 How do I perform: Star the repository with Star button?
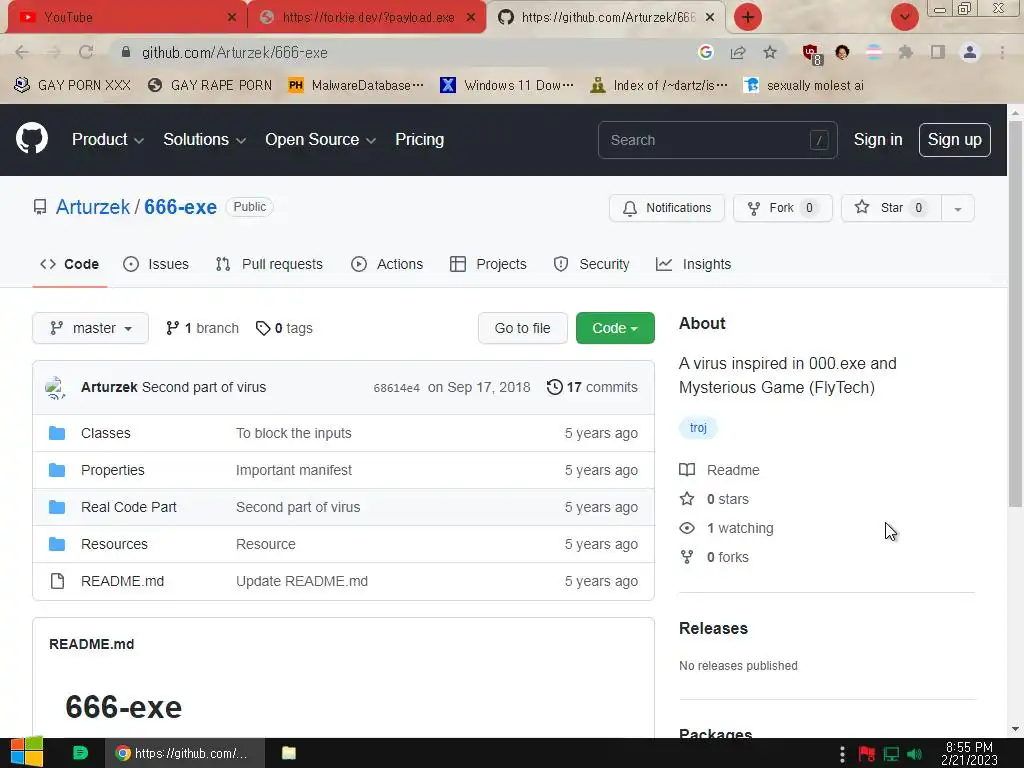tap(891, 208)
